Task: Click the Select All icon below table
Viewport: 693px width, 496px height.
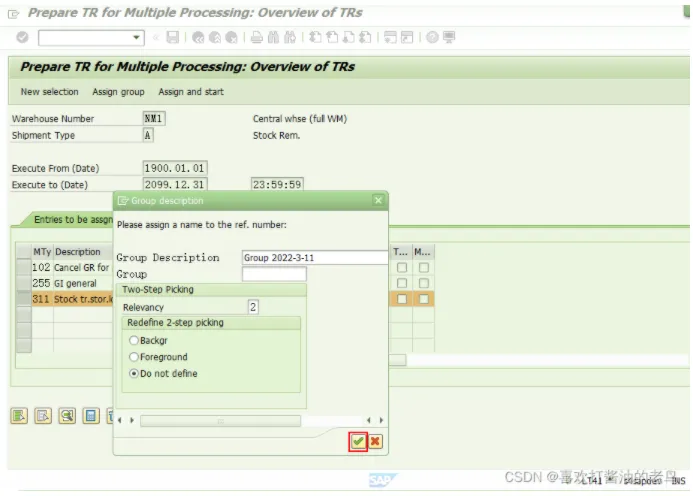Action: tap(19, 416)
